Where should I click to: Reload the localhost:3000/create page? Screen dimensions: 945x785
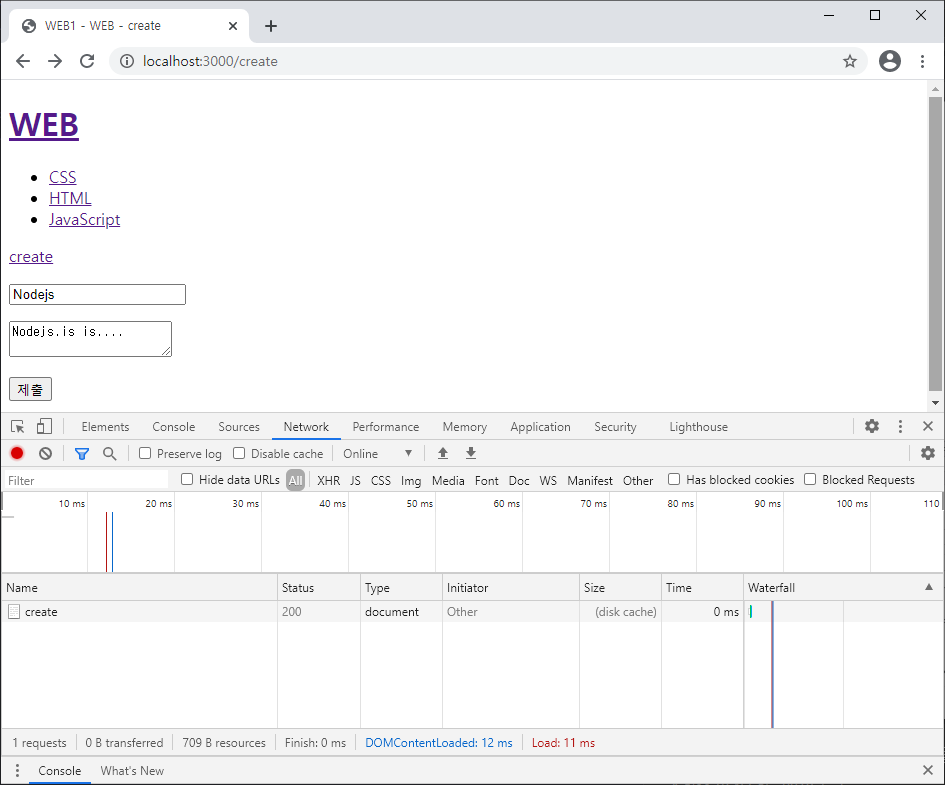point(87,61)
